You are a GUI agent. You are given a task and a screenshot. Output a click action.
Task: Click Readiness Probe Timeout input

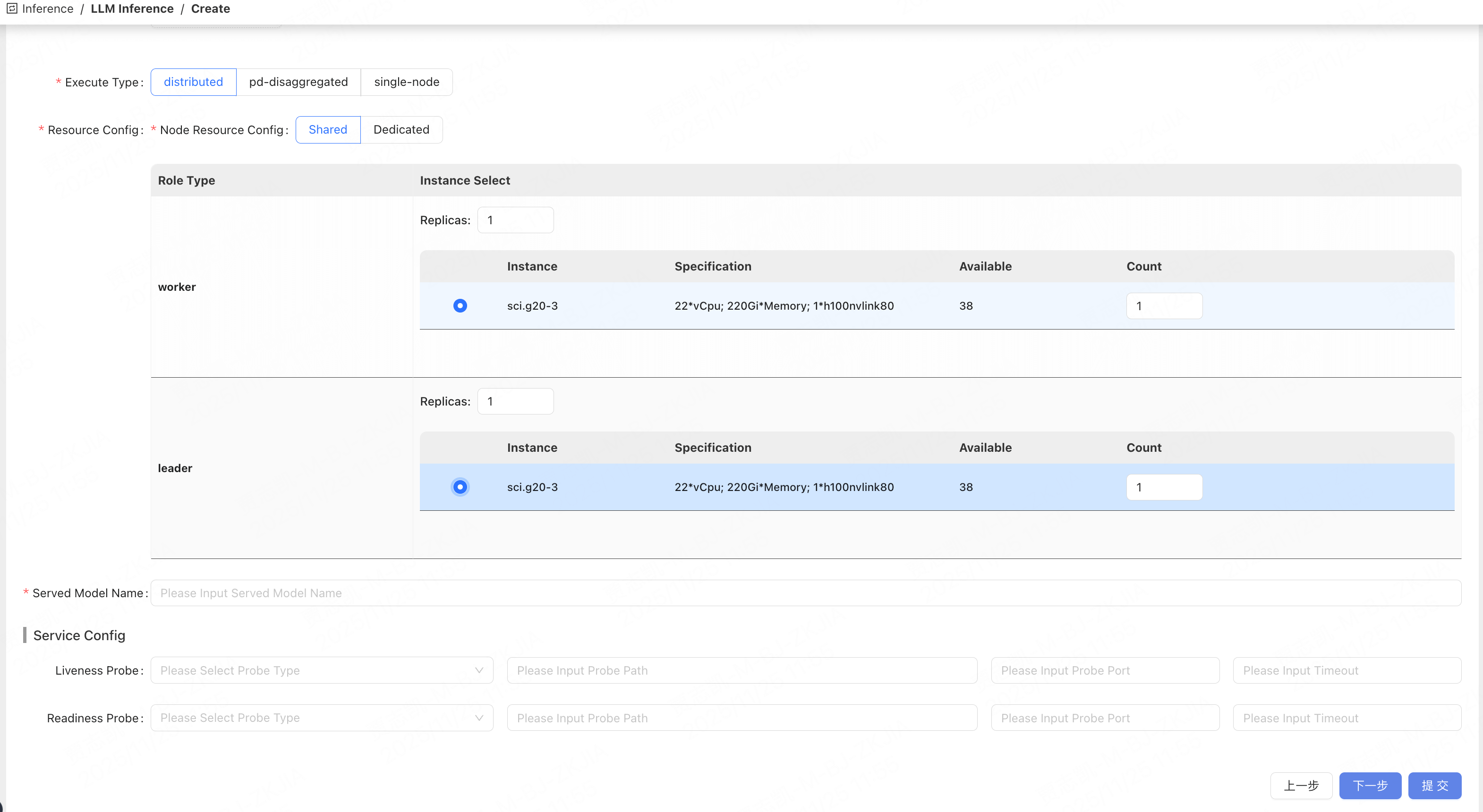pos(1347,718)
